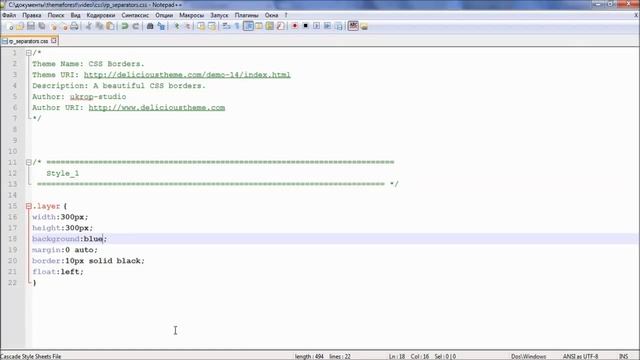Open the Вид menu
The image size is (640, 360).
76,15
